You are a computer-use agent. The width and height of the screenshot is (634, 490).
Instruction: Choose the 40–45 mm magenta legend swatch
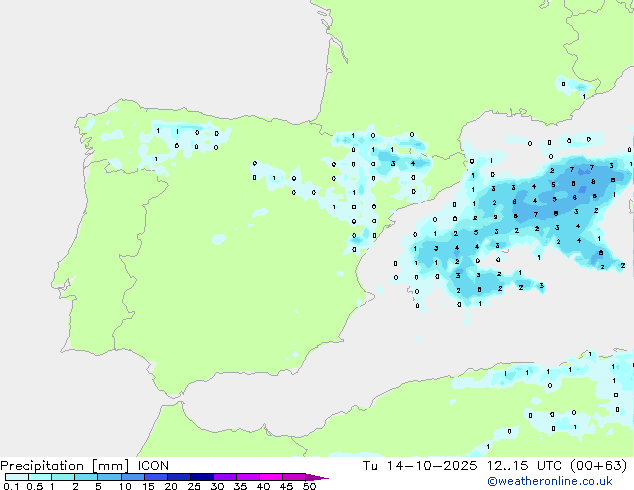(x=271, y=477)
